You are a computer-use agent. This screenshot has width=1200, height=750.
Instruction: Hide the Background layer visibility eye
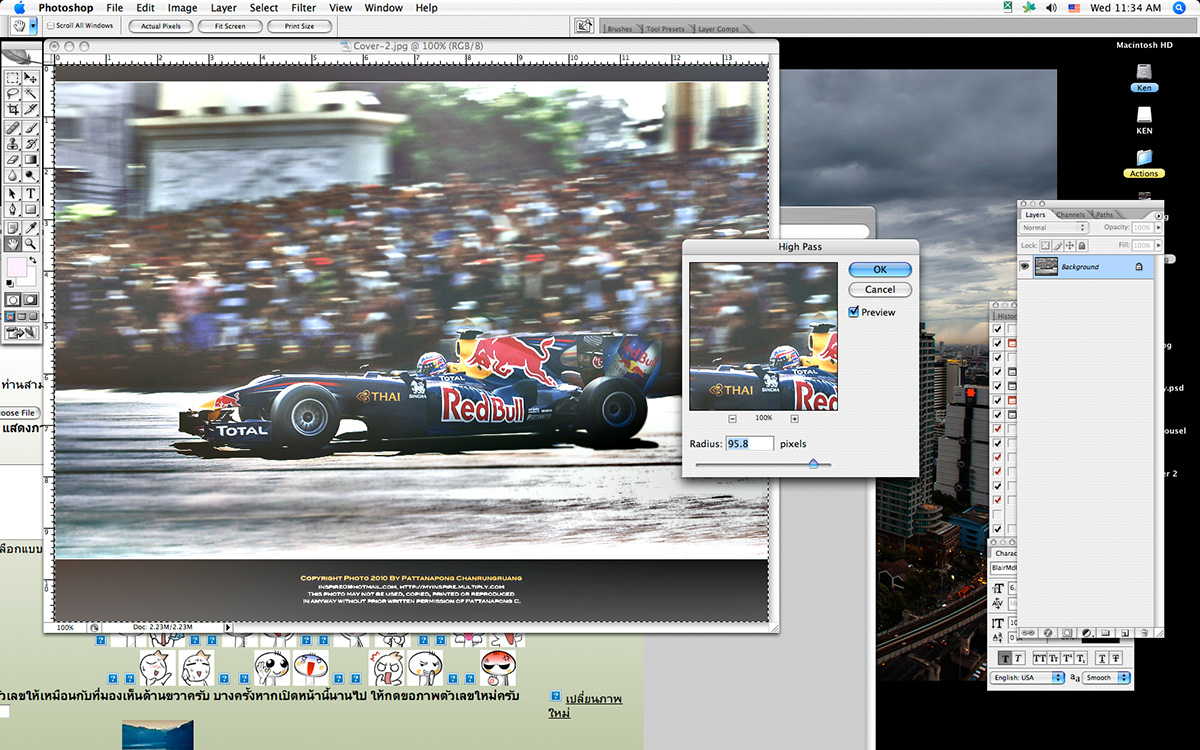click(x=1025, y=267)
